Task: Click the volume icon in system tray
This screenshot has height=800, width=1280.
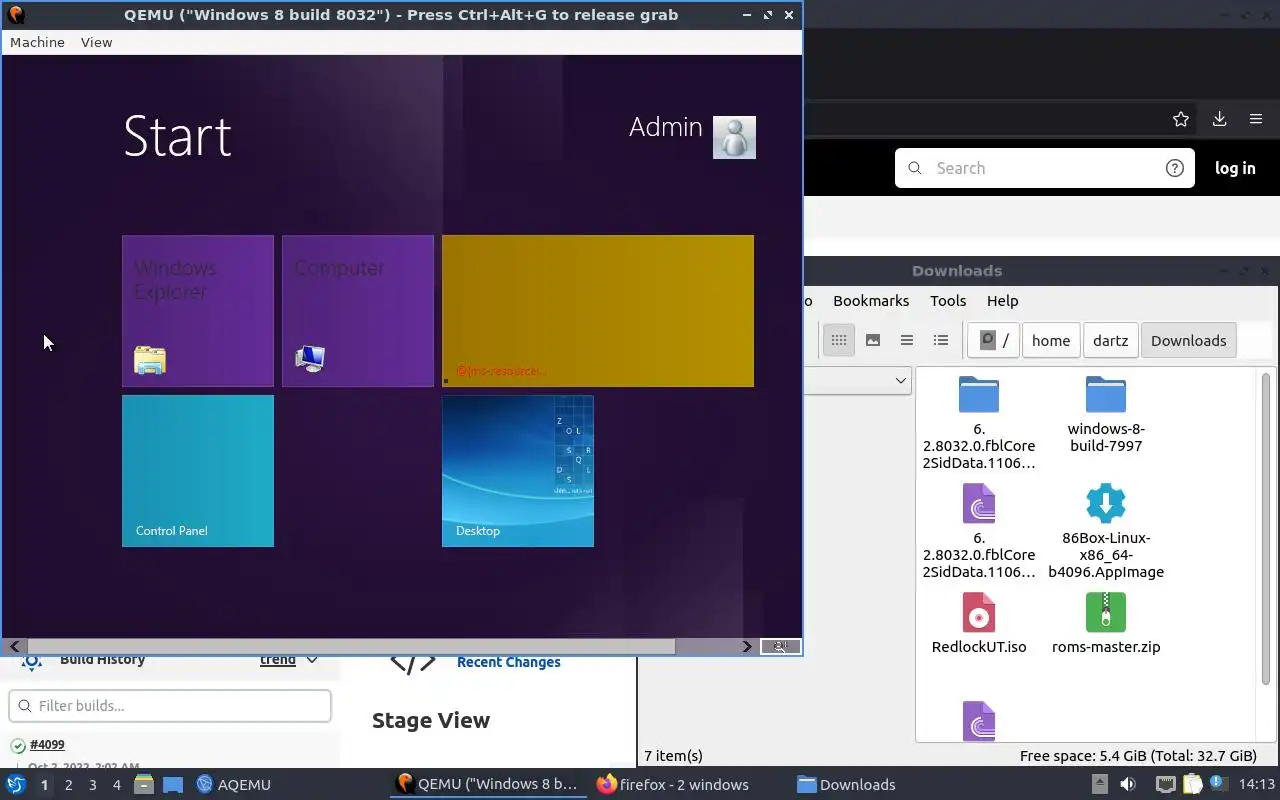Action: tap(1128, 784)
